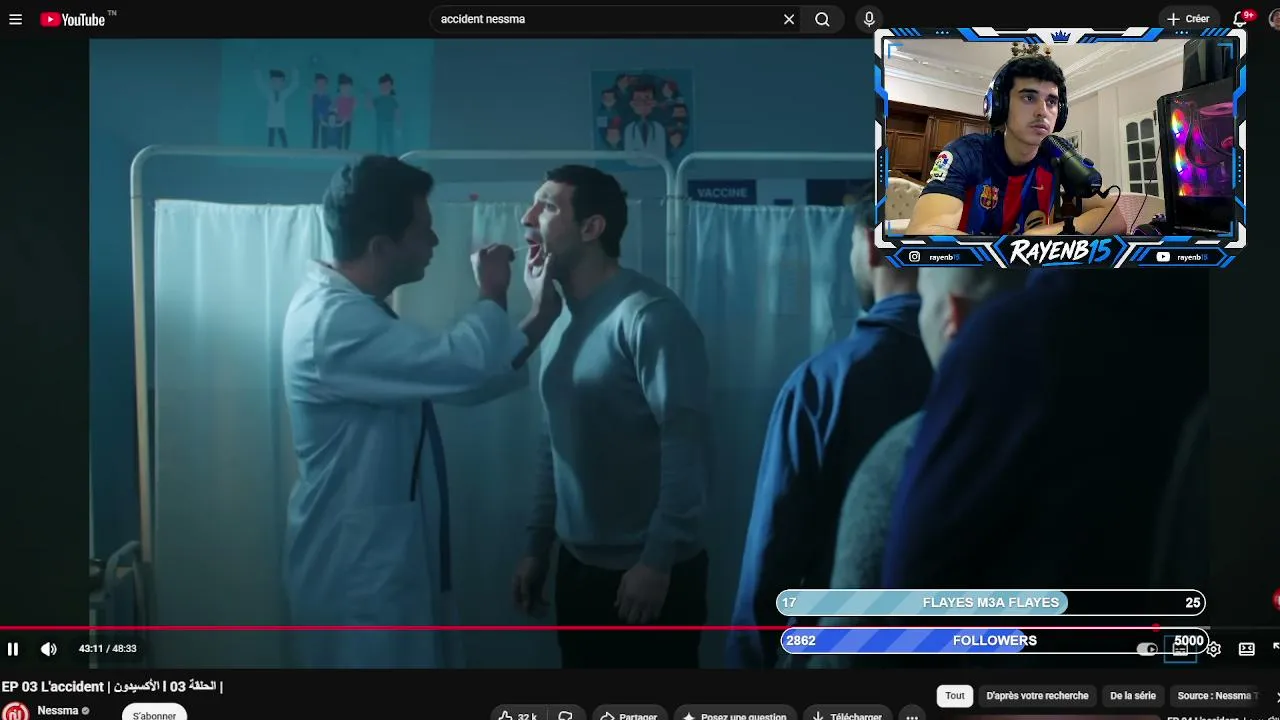Viewport: 1280px width, 720px height.
Task: Click the Nessma channel avatar
Action: (15, 711)
